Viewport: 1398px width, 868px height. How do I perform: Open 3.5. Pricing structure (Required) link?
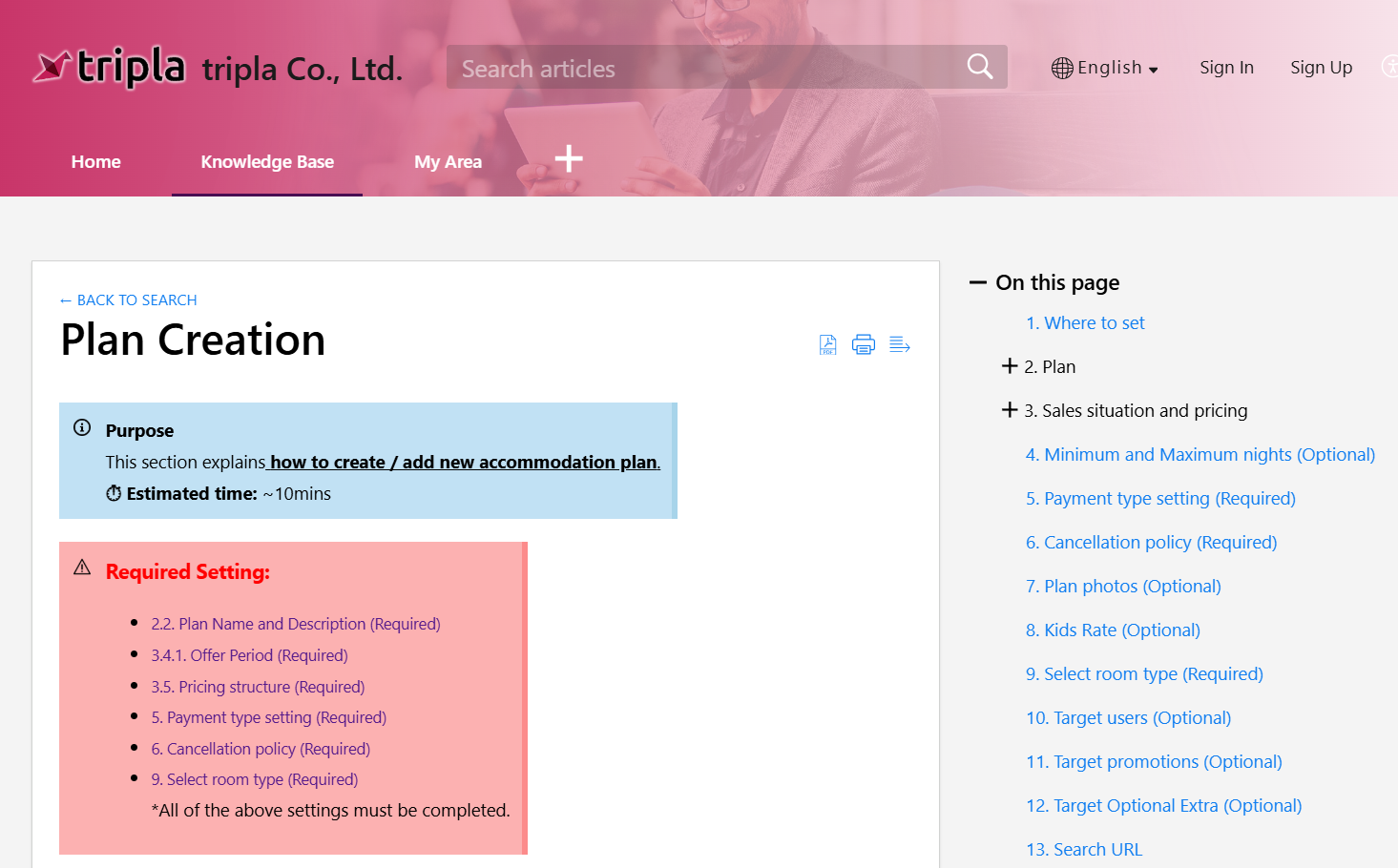(x=258, y=687)
